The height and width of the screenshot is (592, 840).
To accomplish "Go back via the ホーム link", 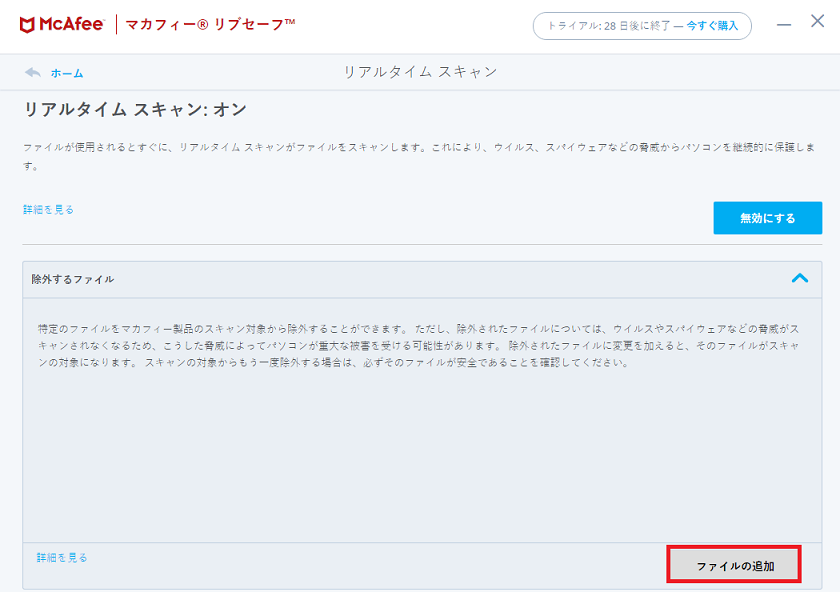I will pyautogui.click(x=67, y=73).
